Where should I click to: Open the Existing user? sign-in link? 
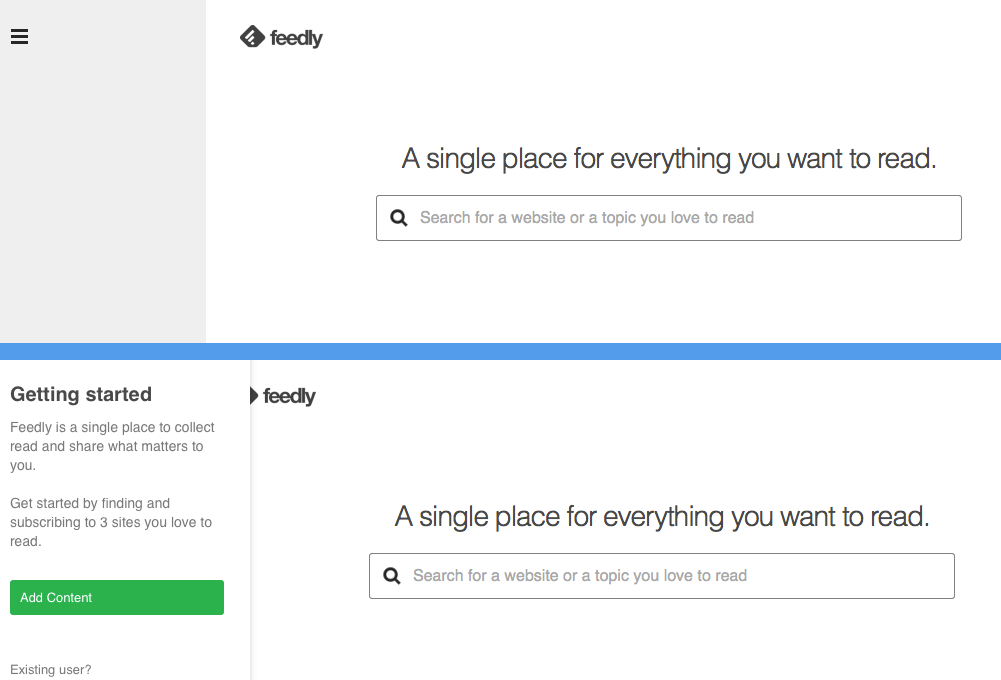(x=50, y=669)
